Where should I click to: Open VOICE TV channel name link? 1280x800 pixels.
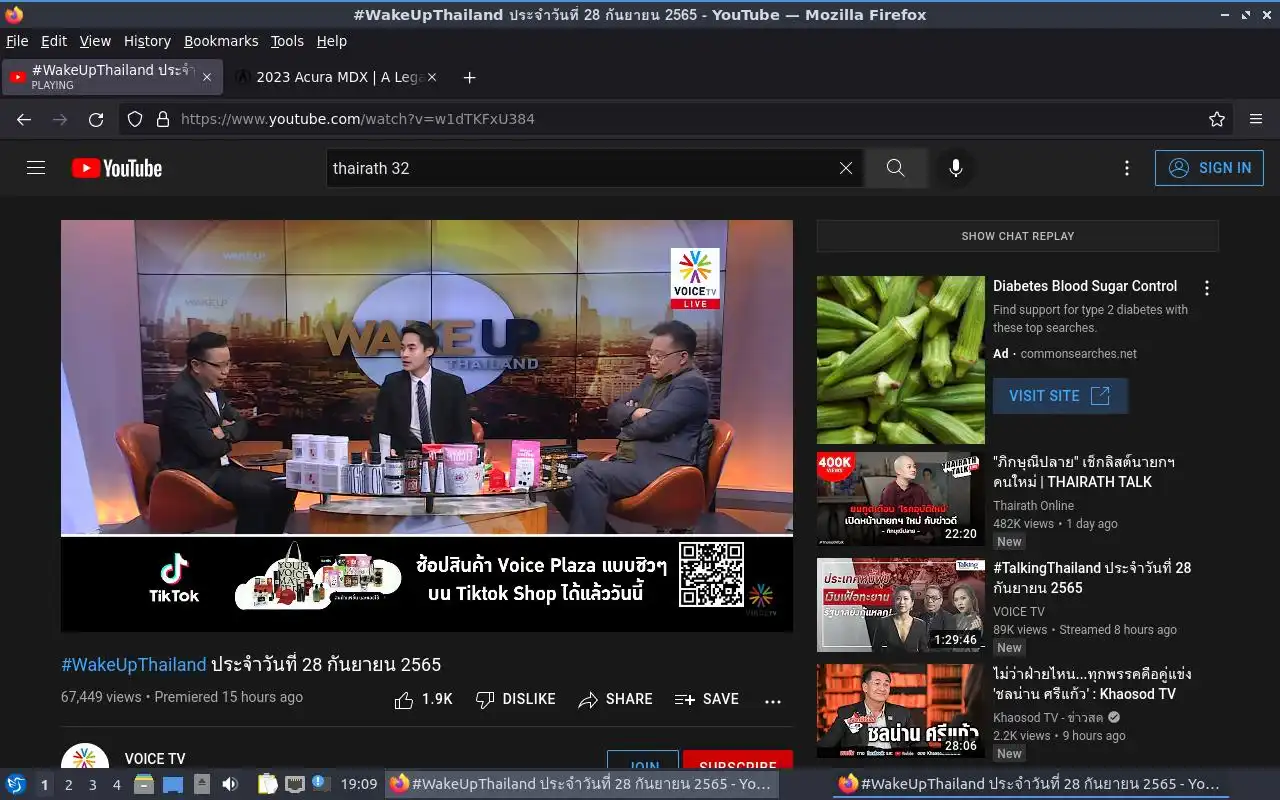(155, 759)
